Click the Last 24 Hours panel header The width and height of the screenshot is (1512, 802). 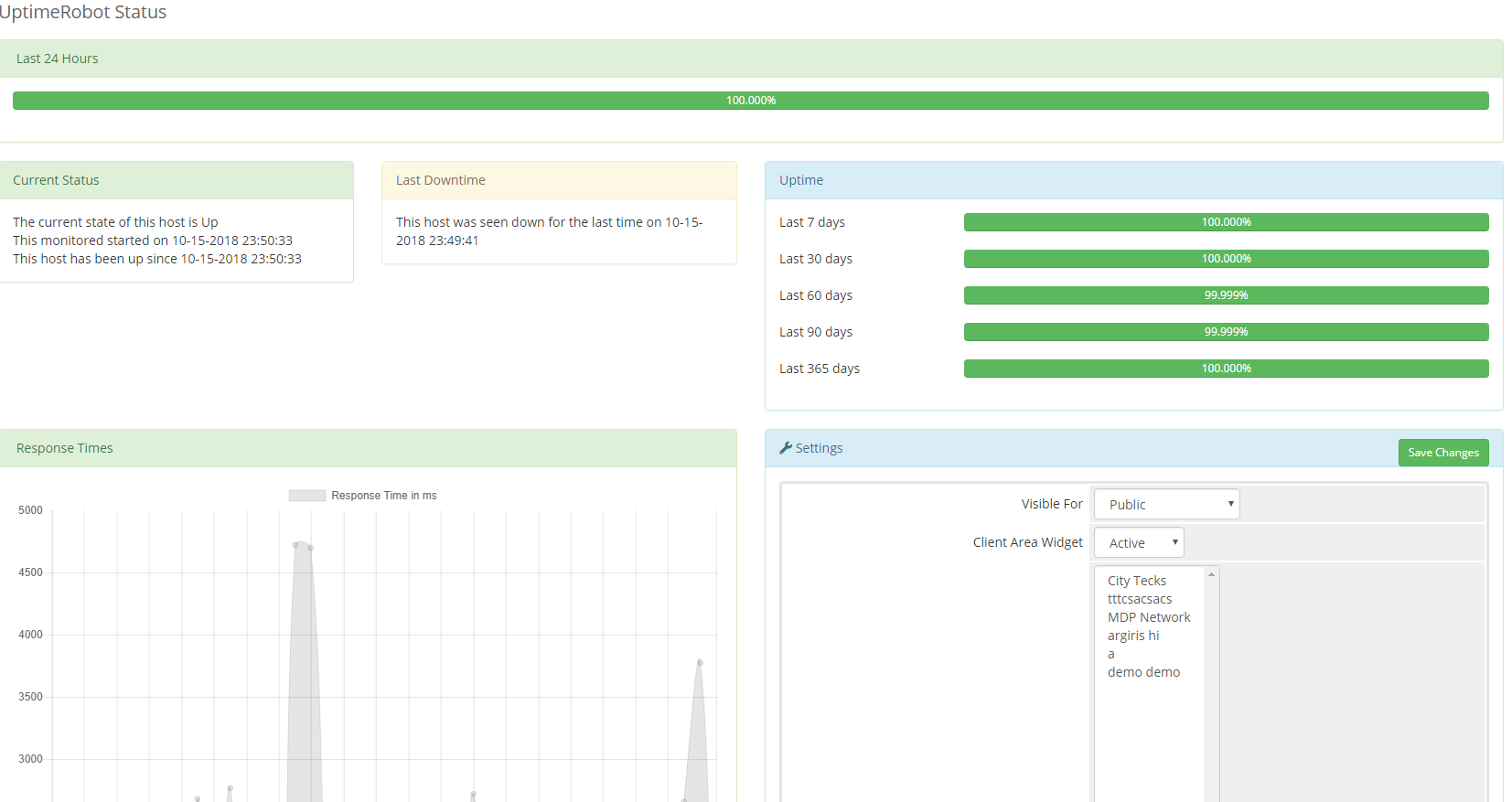tap(751, 59)
